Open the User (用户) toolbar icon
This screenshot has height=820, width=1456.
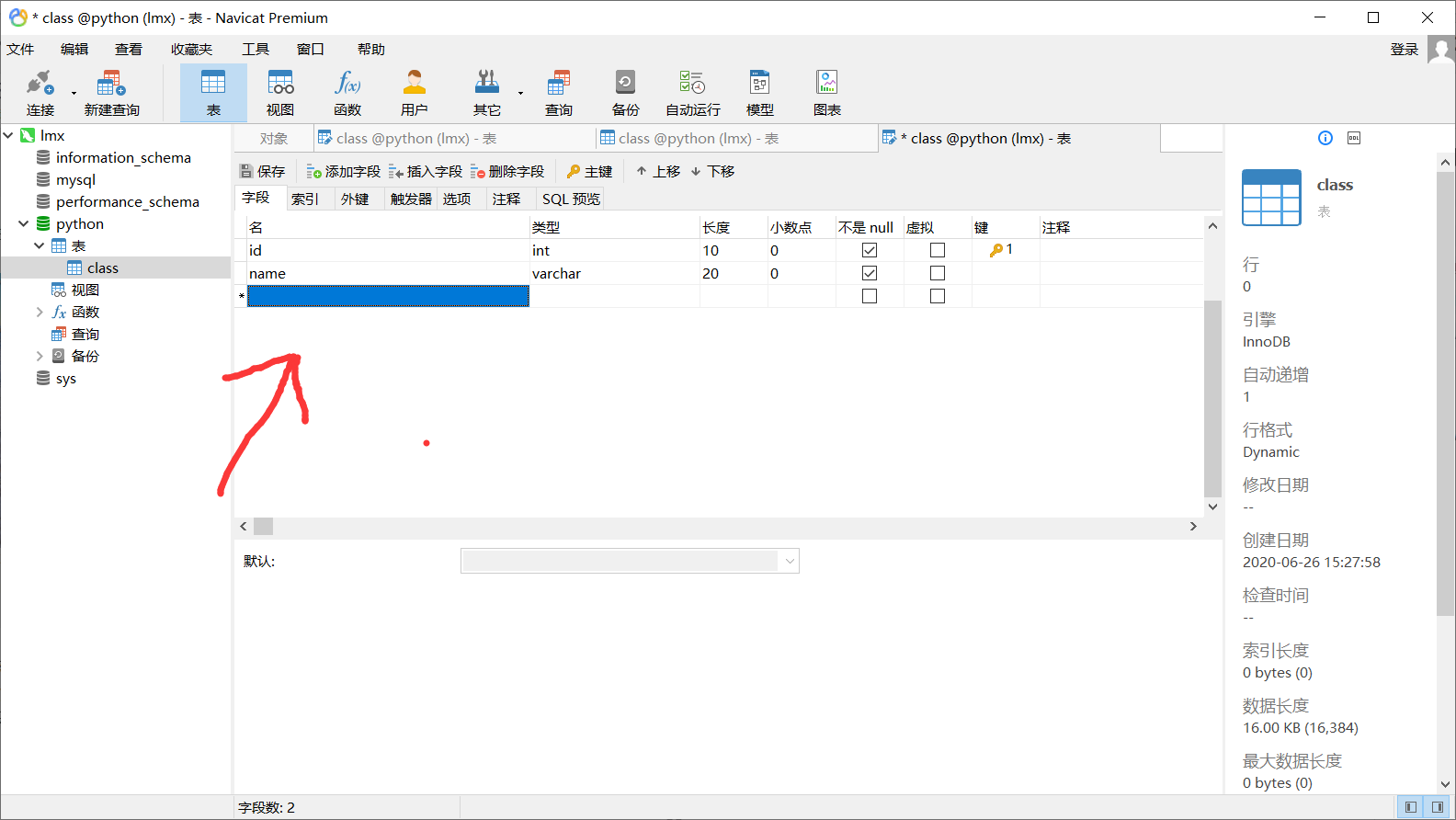(x=415, y=93)
